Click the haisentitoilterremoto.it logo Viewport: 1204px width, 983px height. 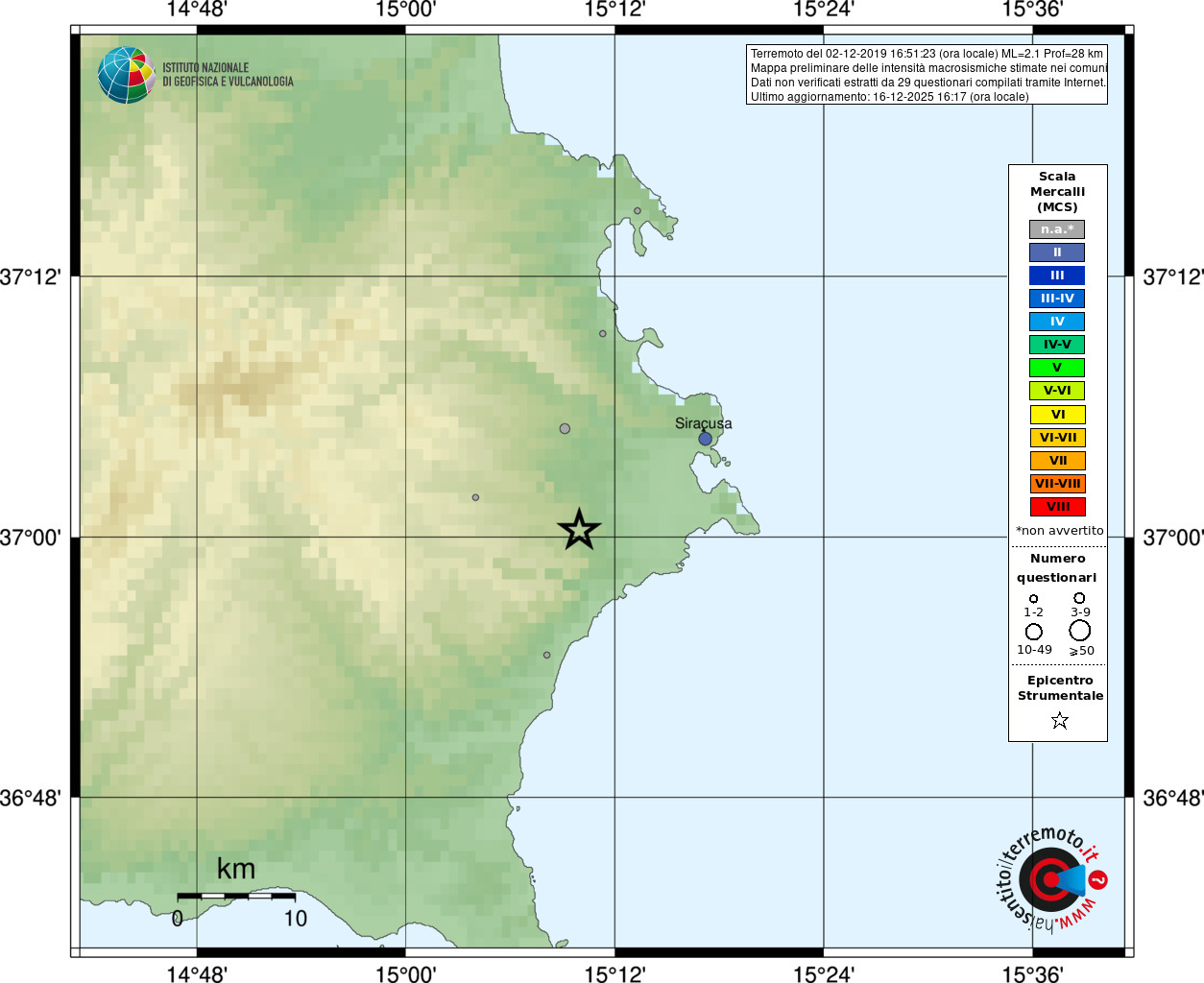(x=1051, y=879)
